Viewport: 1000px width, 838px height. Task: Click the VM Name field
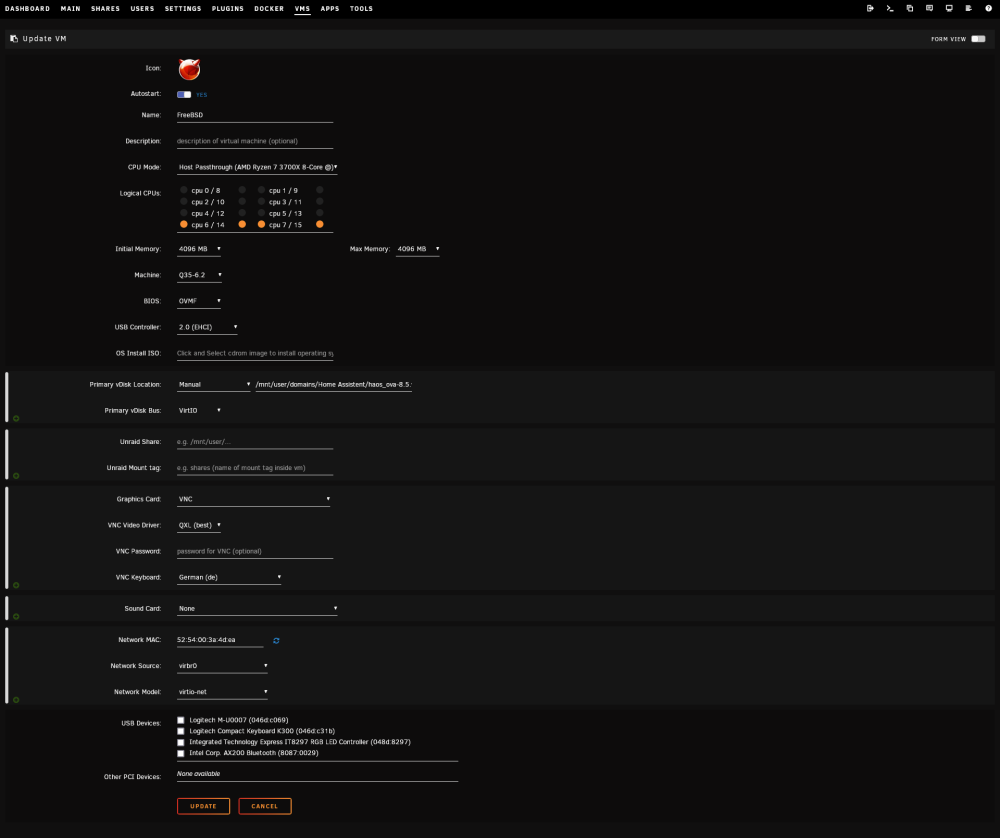[255, 115]
